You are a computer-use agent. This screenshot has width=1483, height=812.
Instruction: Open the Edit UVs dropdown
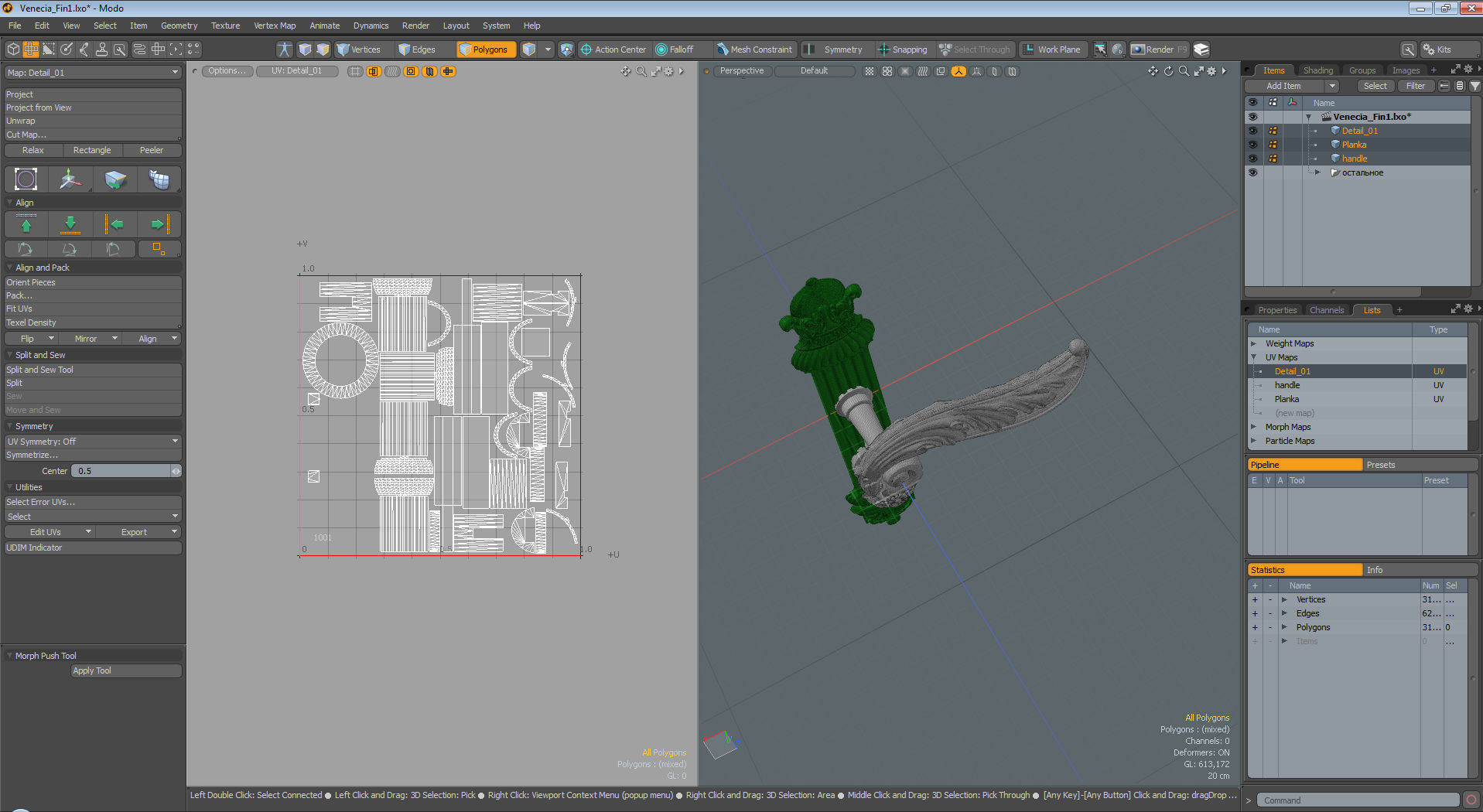(x=50, y=532)
